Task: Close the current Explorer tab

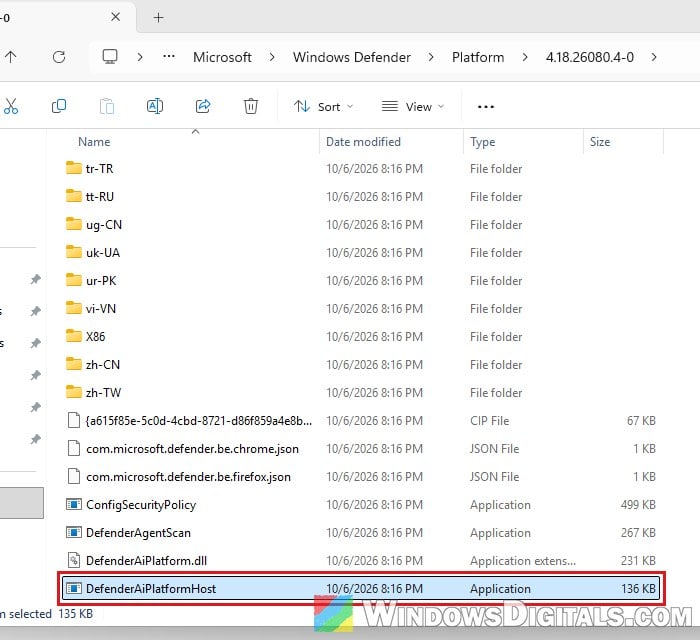Action: point(116,17)
